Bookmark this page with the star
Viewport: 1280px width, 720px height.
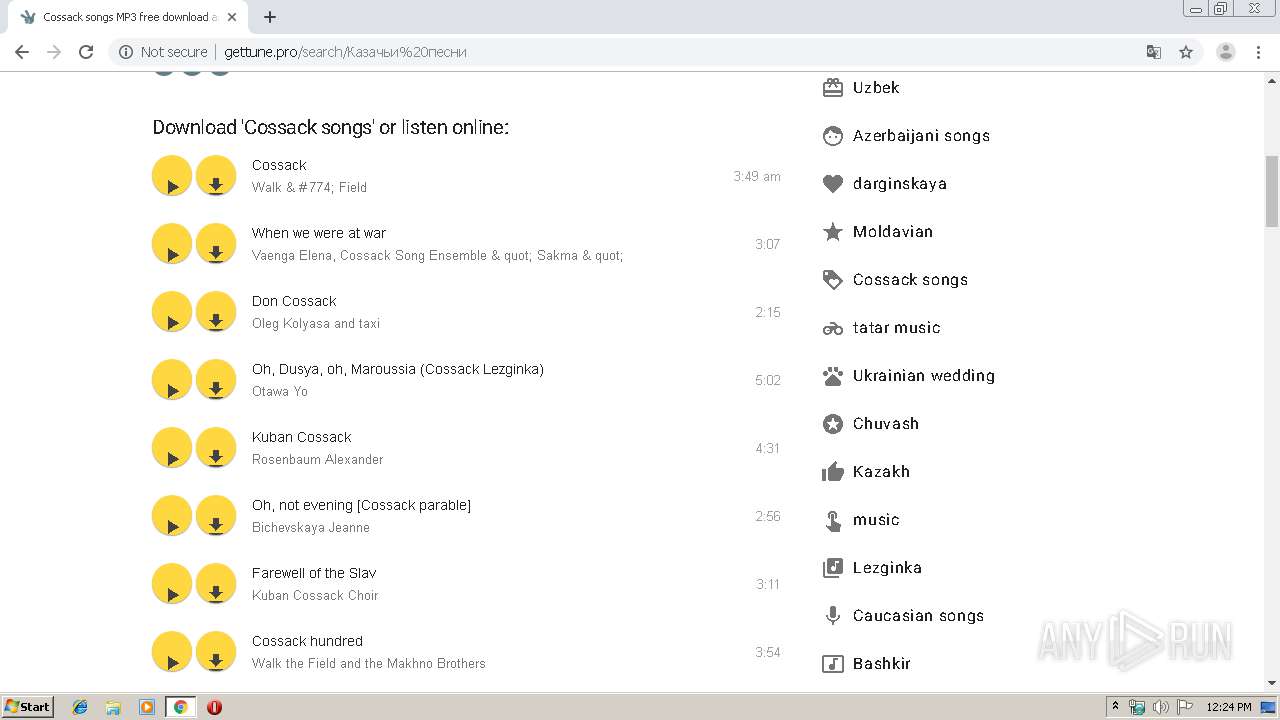(1186, 52)
